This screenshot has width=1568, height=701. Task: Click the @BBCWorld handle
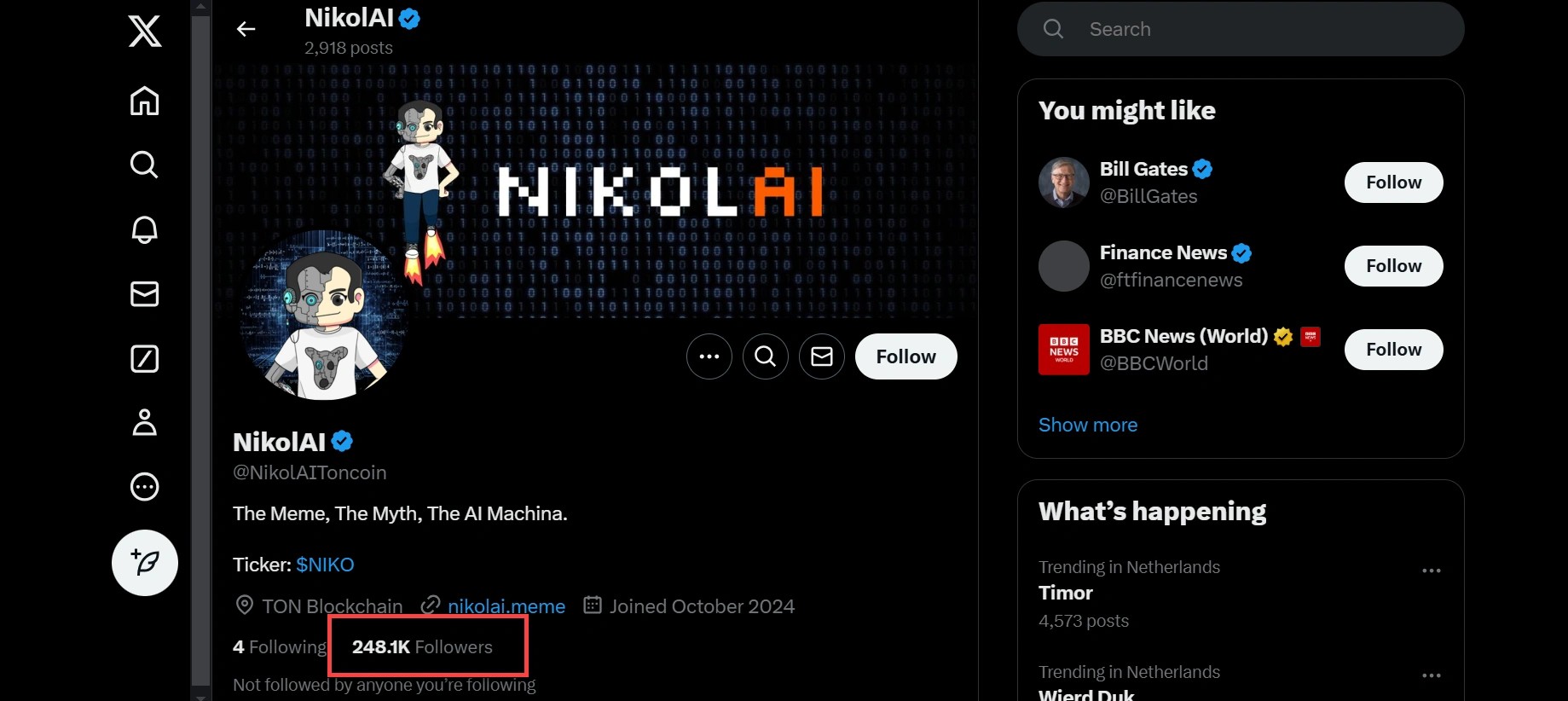[x=1154, y=363]
